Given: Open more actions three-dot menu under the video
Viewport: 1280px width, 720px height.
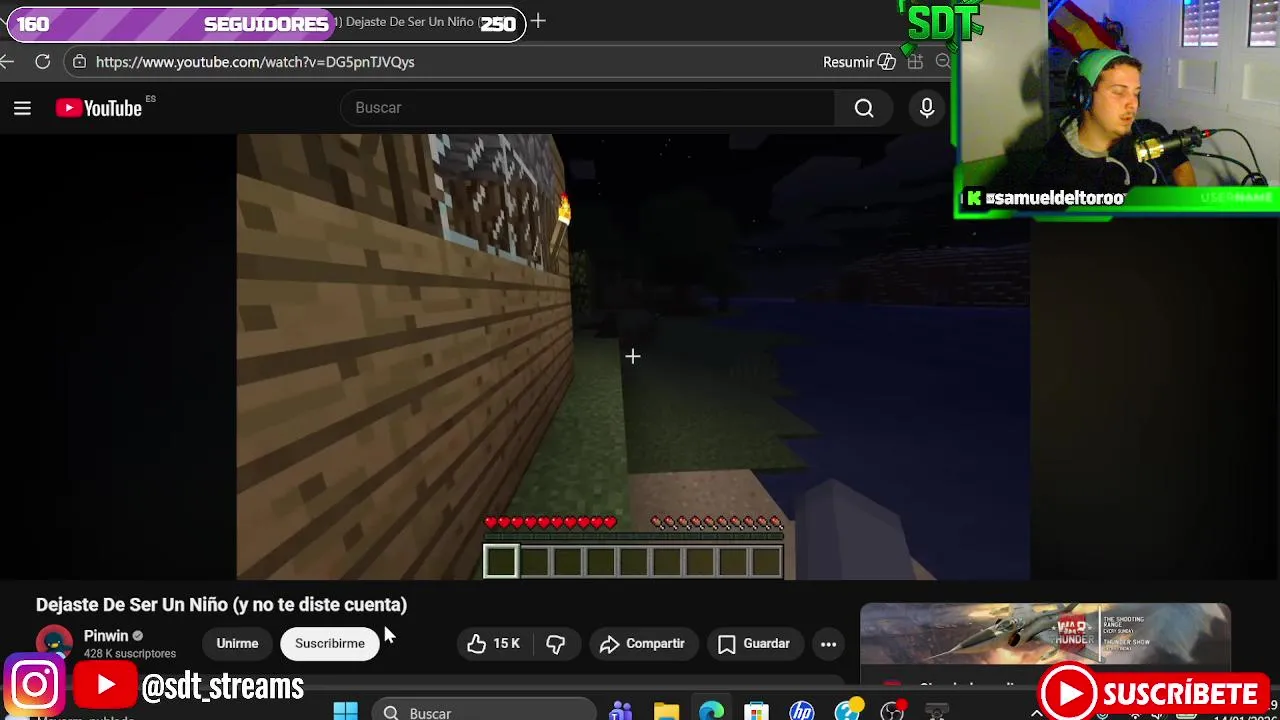Looking at the screenshot, I should [x=828, y=644].
